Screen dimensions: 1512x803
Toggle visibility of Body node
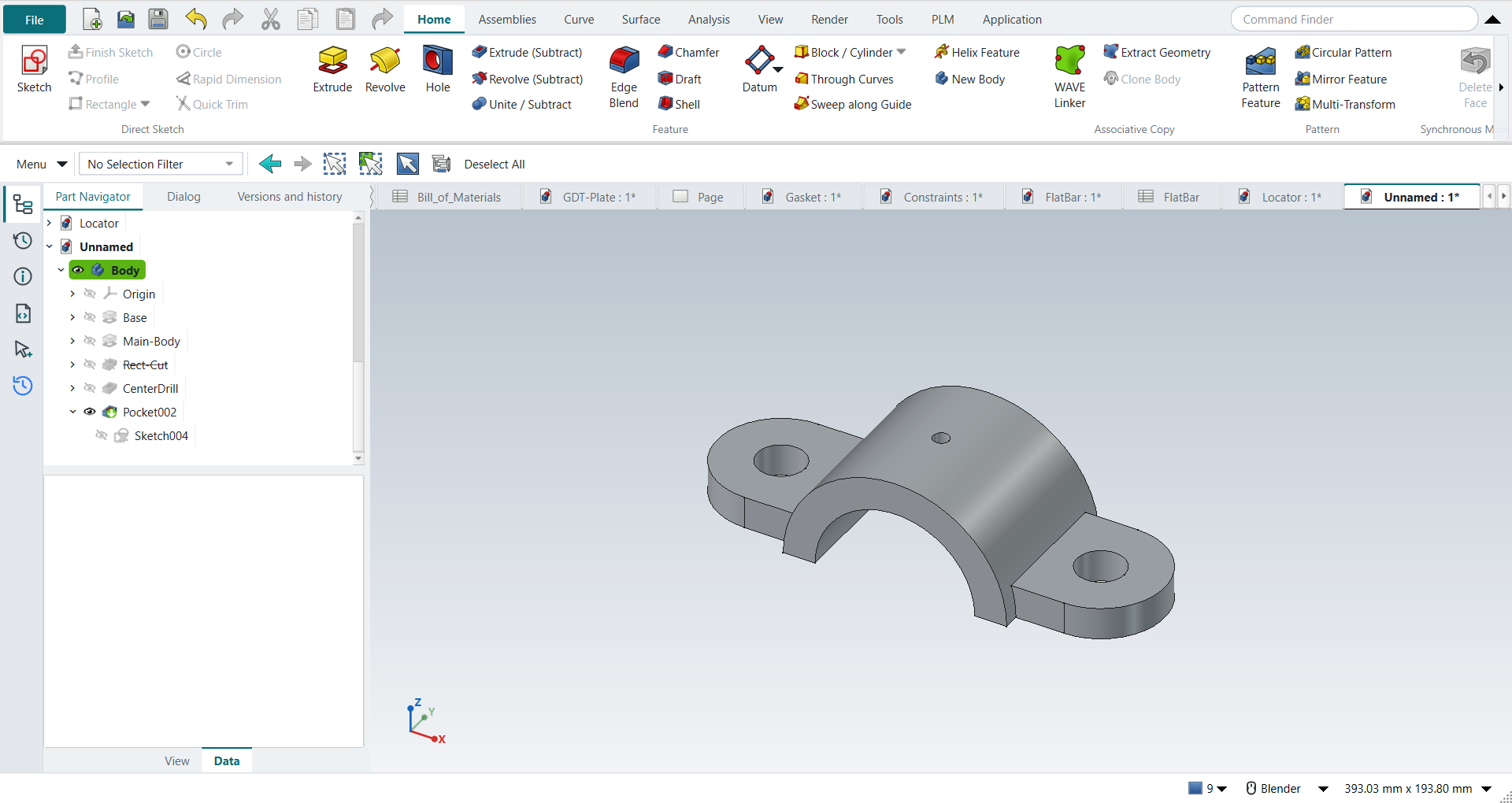point(78,270)
